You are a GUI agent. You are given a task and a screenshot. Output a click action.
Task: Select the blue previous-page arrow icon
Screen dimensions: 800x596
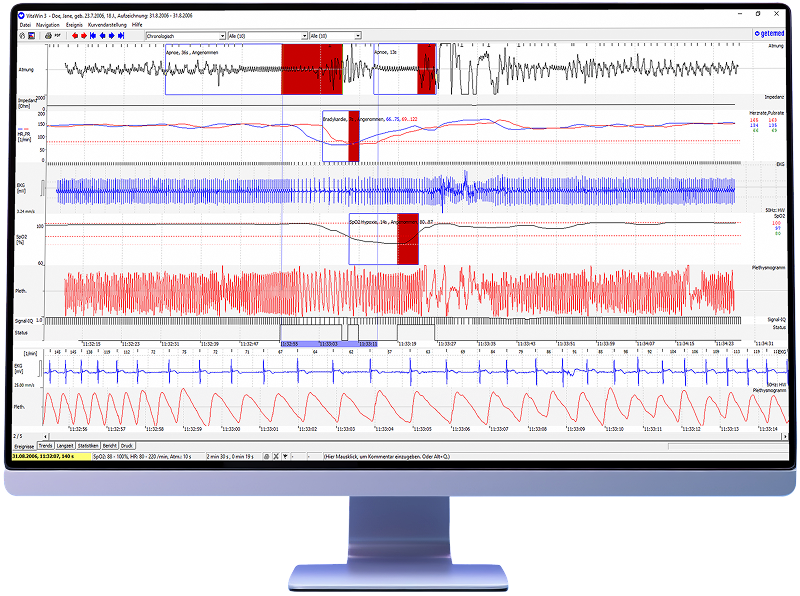tap(102, 35)
